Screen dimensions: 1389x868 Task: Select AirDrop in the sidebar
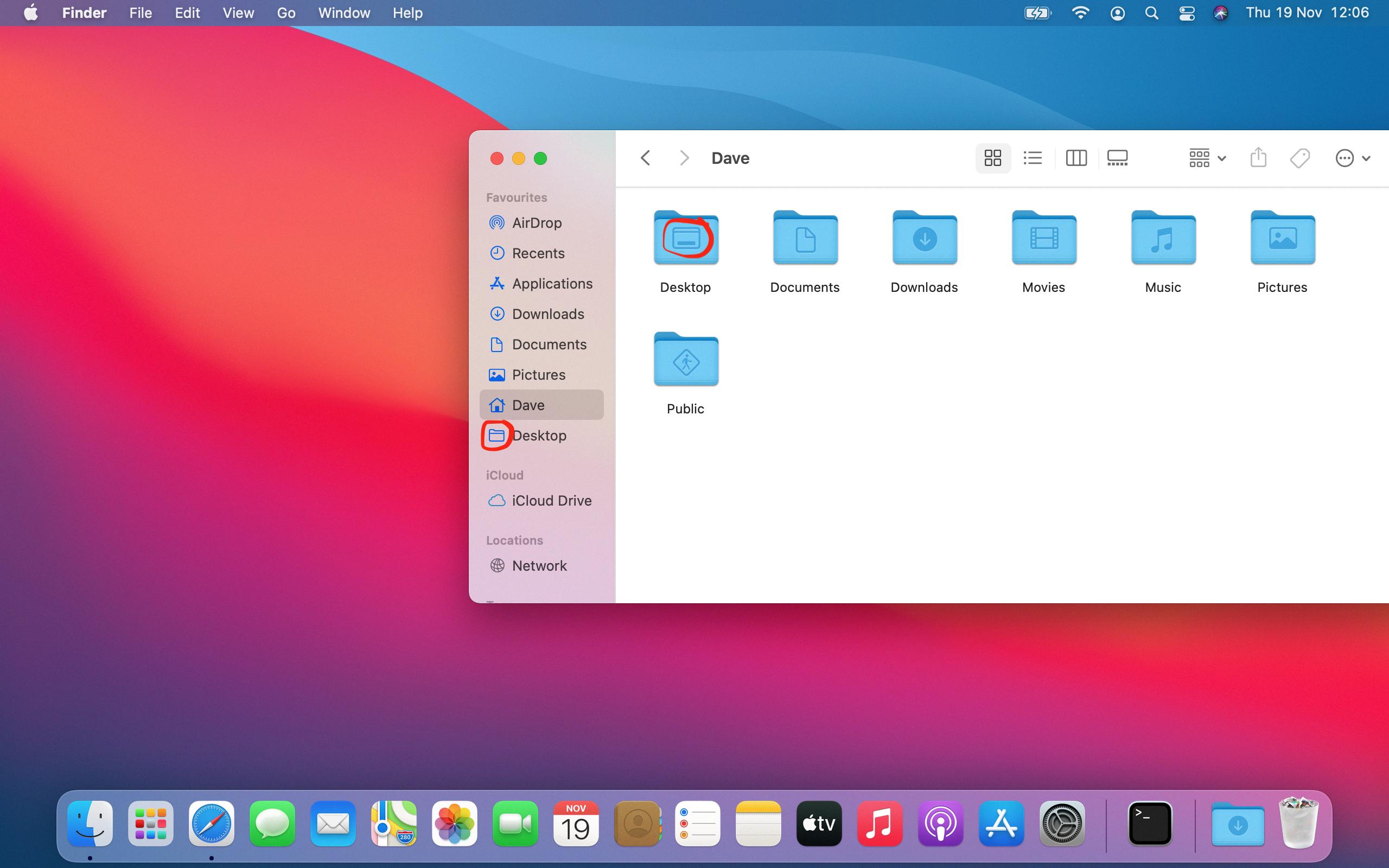click(542, 223)
